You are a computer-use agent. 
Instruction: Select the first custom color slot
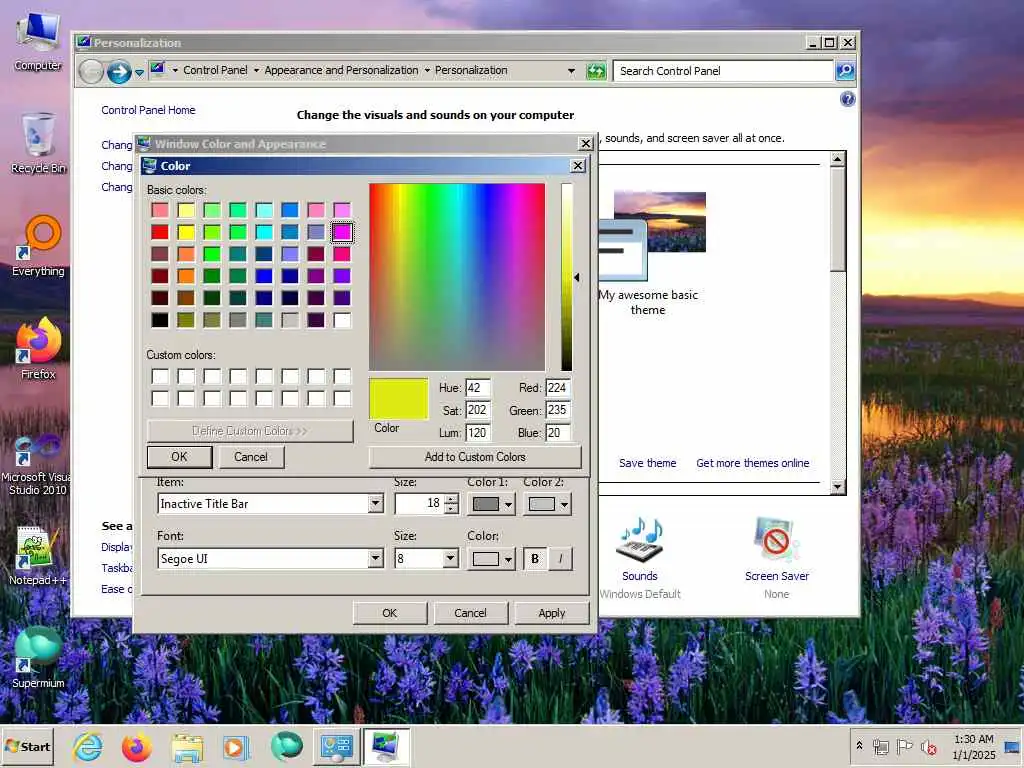[160, 376]
